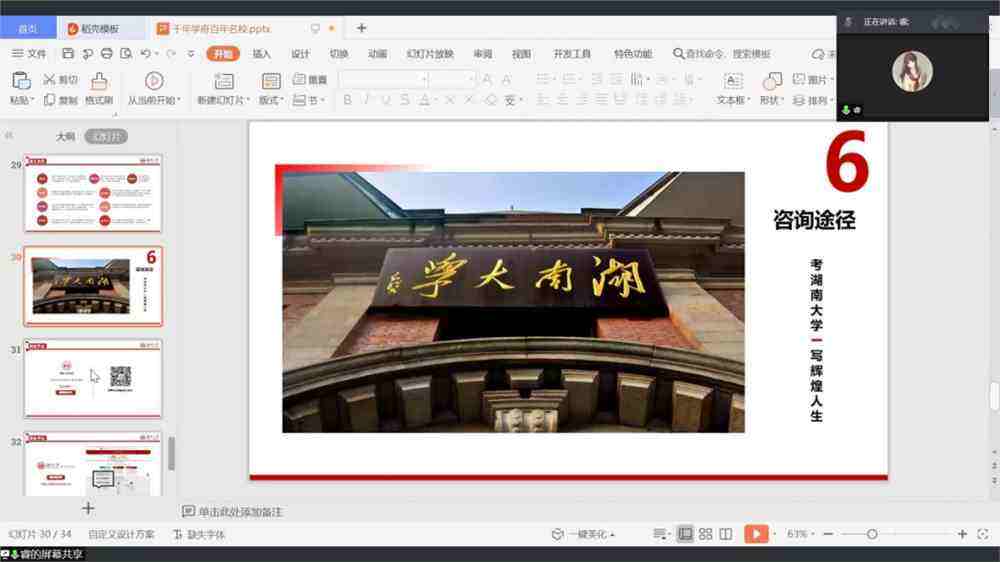Open the Shapes (形状) gallery icon

coord(771,81)
